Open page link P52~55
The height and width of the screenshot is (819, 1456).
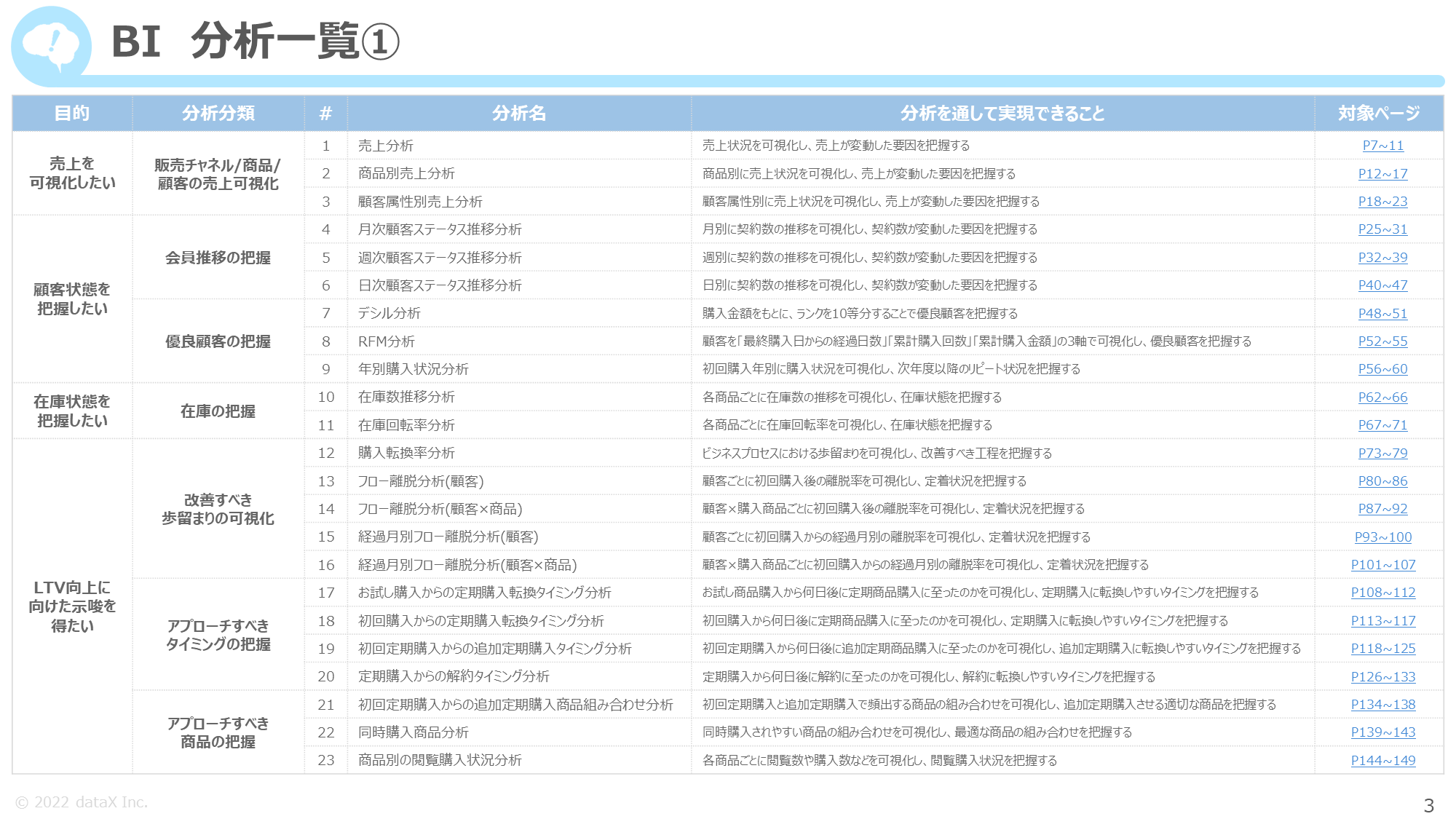click(1382, 341)
